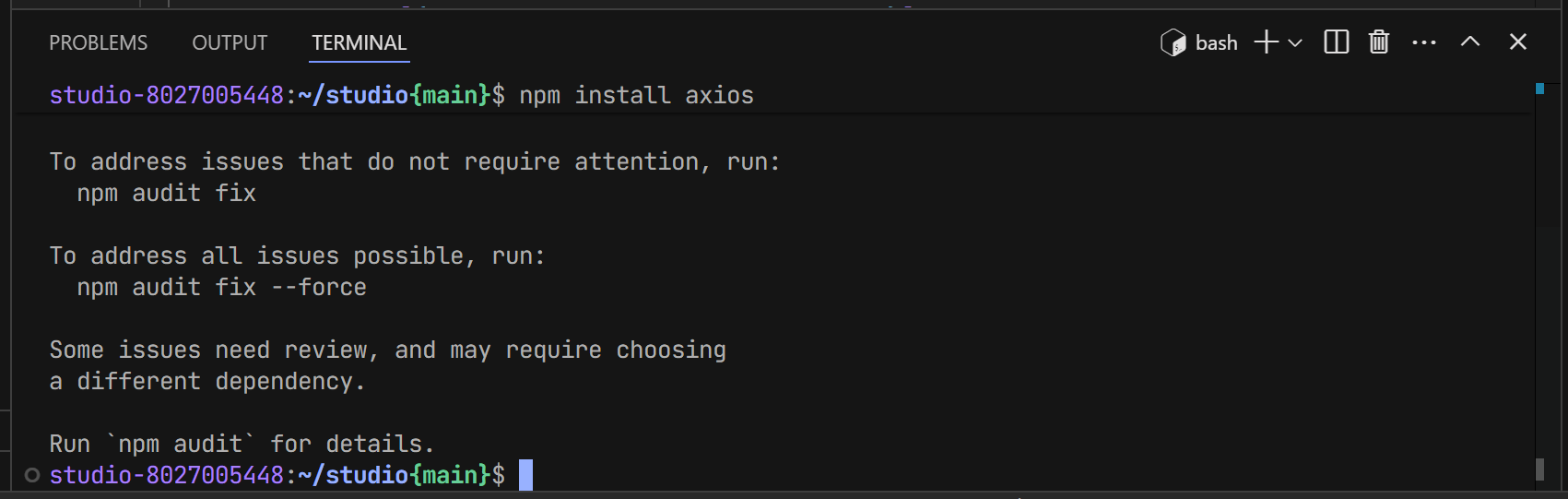Click the blue marker atop the scrollbar ruler
The width and height of the screenshot is (1568, 499).
point(1539,89)
